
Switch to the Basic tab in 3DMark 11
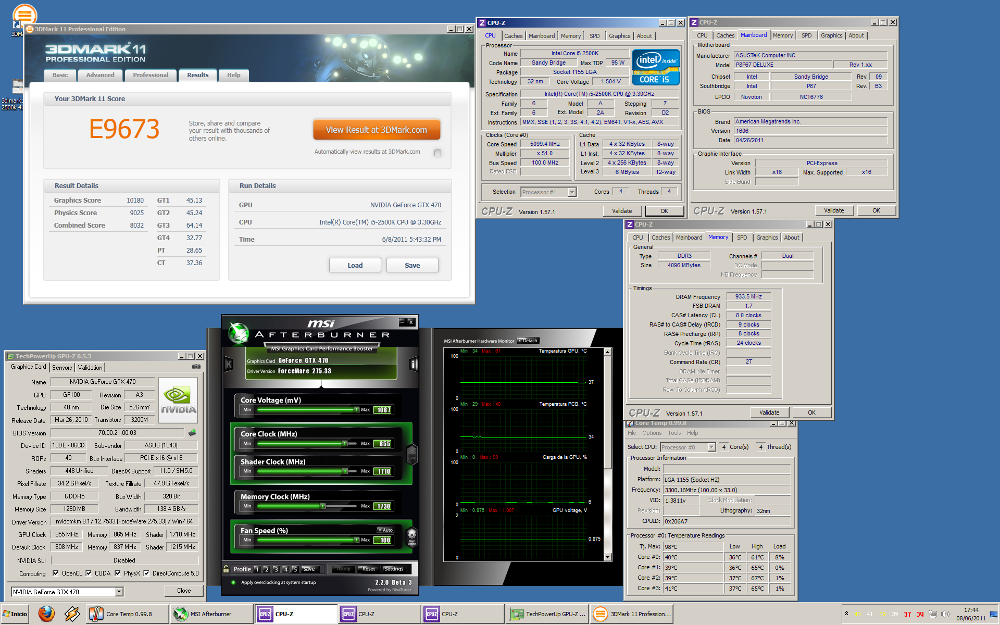coord(60,75)
